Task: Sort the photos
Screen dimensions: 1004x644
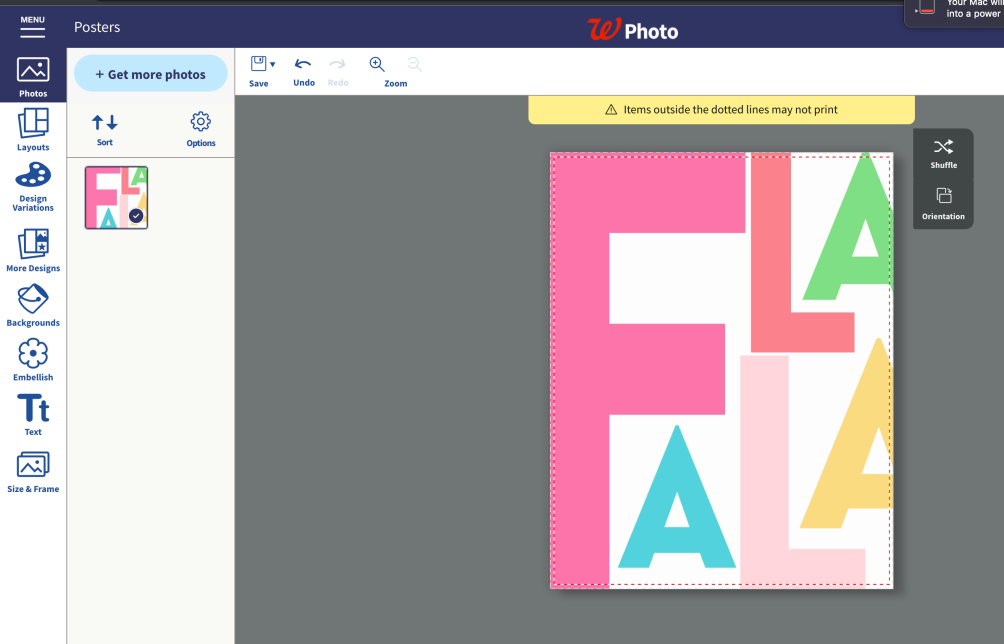Action: pyautogui.click(x=104, y=130)
